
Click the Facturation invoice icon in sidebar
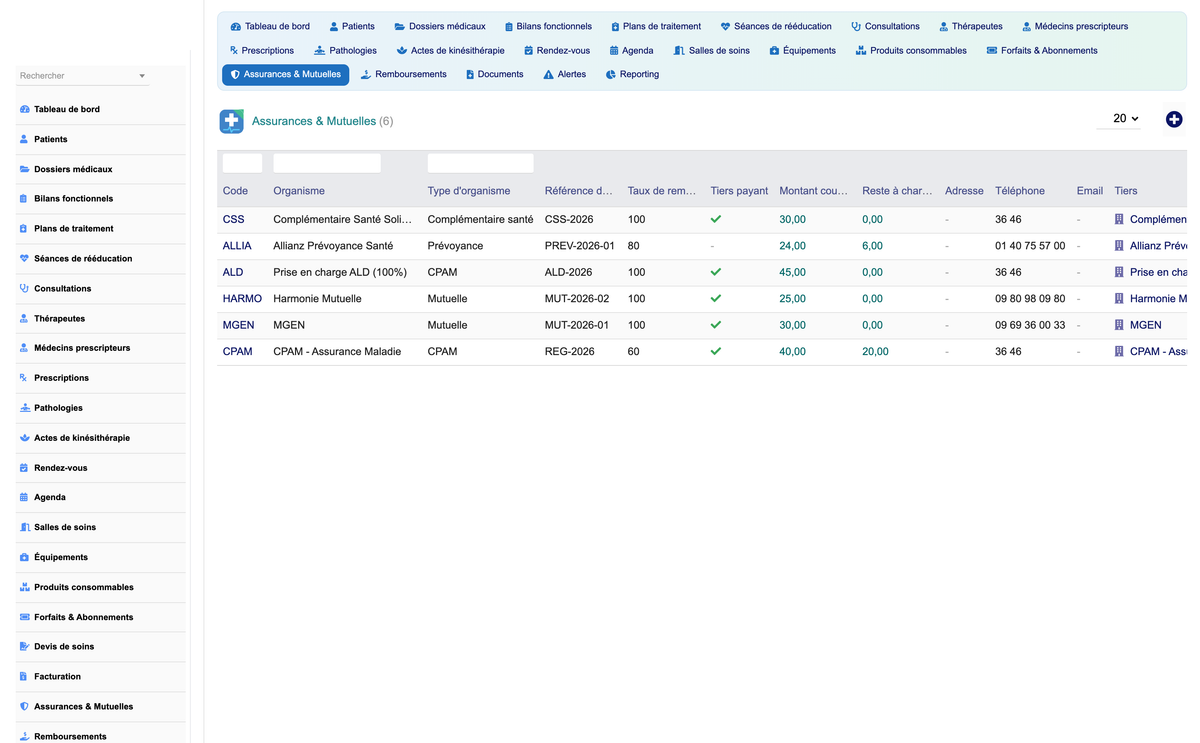pos(24,677)
